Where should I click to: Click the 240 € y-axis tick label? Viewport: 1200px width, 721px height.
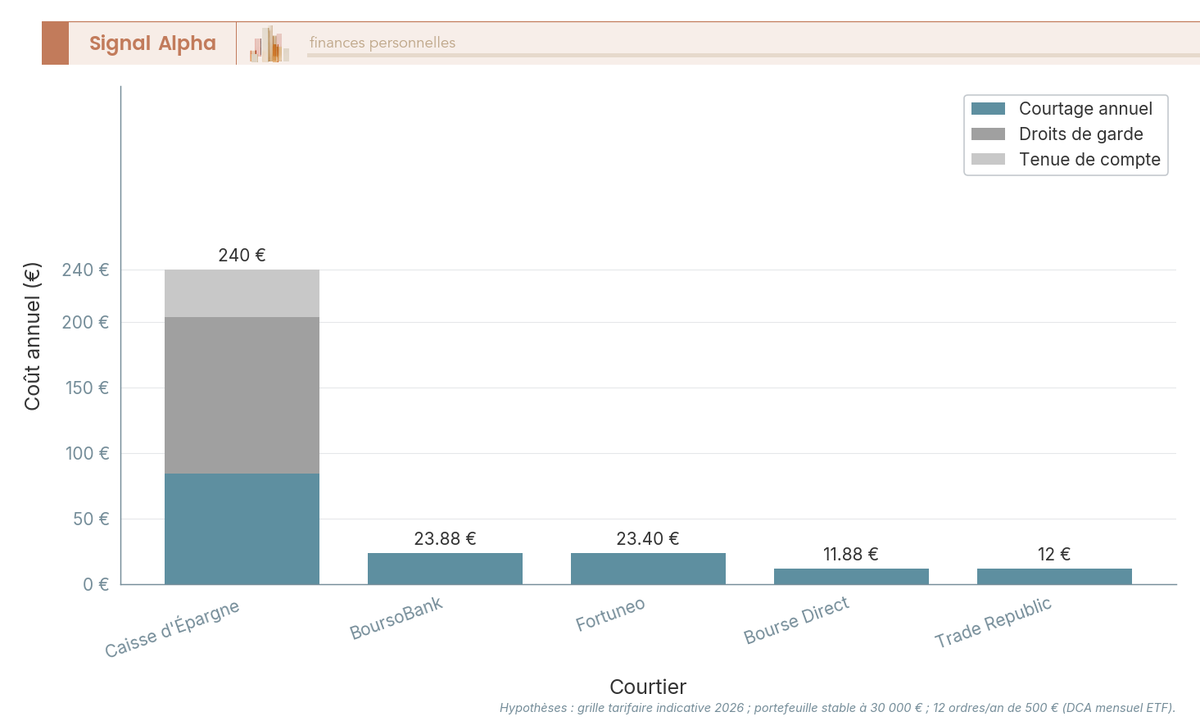point(85,270)
